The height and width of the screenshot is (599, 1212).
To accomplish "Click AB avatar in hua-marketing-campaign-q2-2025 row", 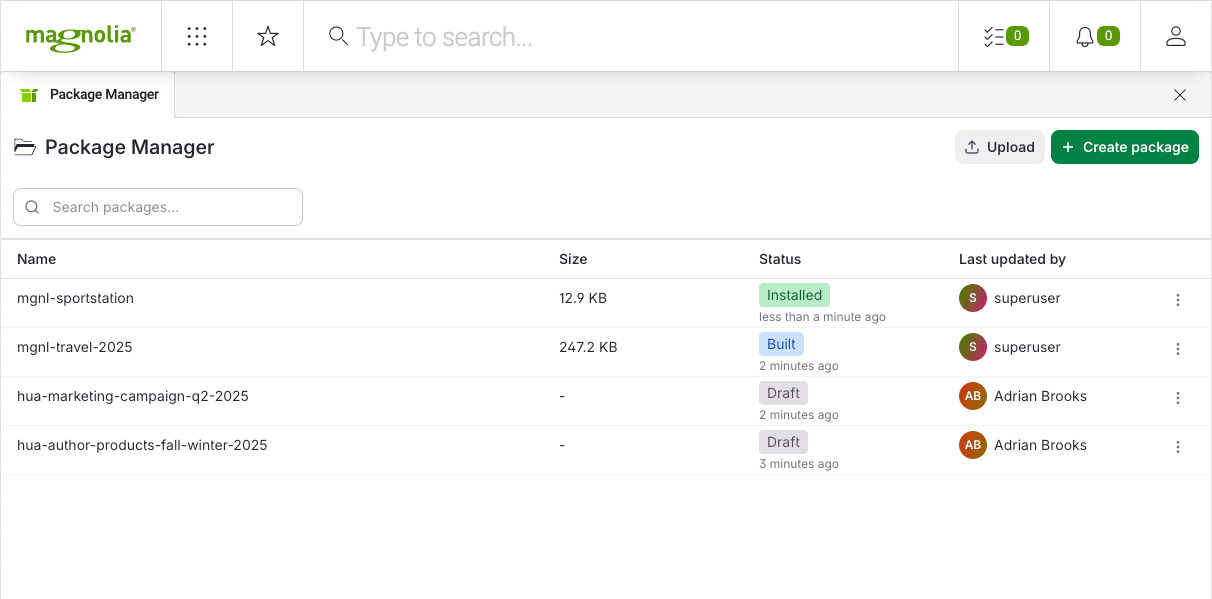I will [973, 396].
